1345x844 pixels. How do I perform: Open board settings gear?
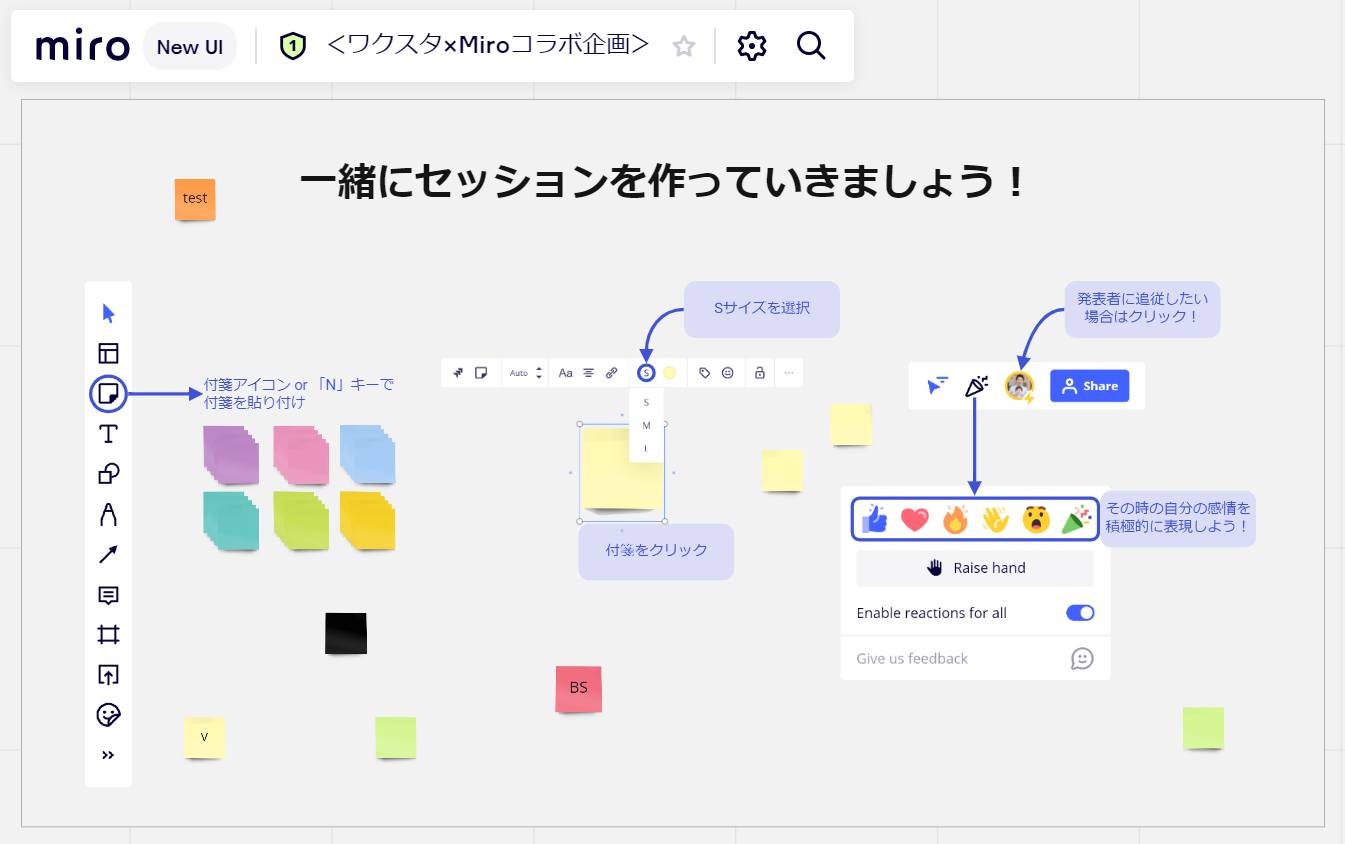coord(751,46)
